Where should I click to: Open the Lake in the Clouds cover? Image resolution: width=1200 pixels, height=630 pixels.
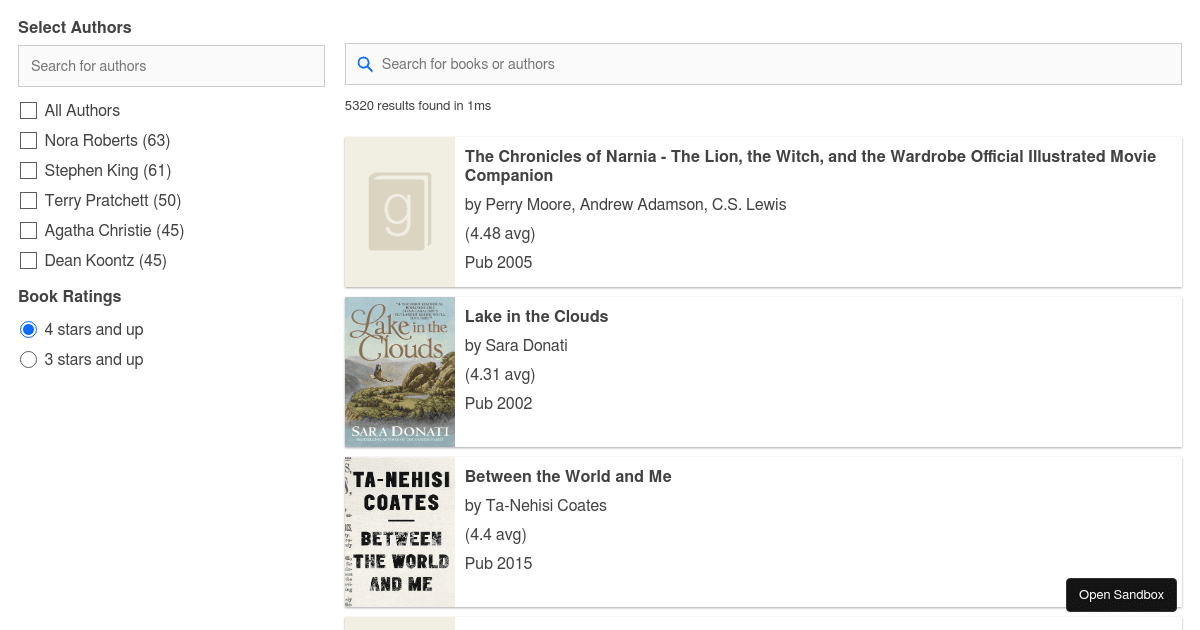(x=400, y=371)
